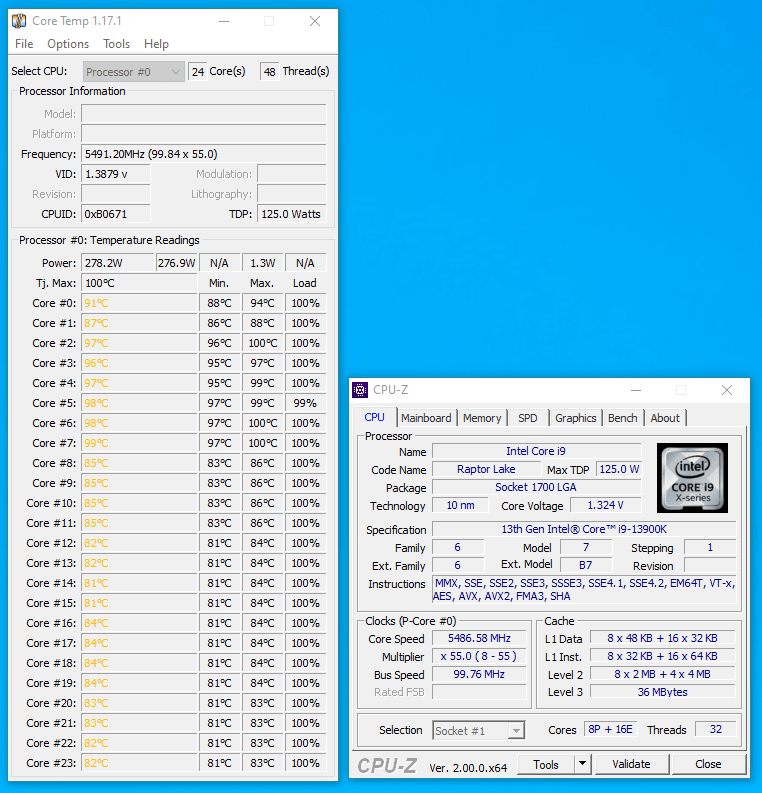
Task: Click the Code Name value Raptor Lake
Action: pyautogui.click(x=486, y=469)
